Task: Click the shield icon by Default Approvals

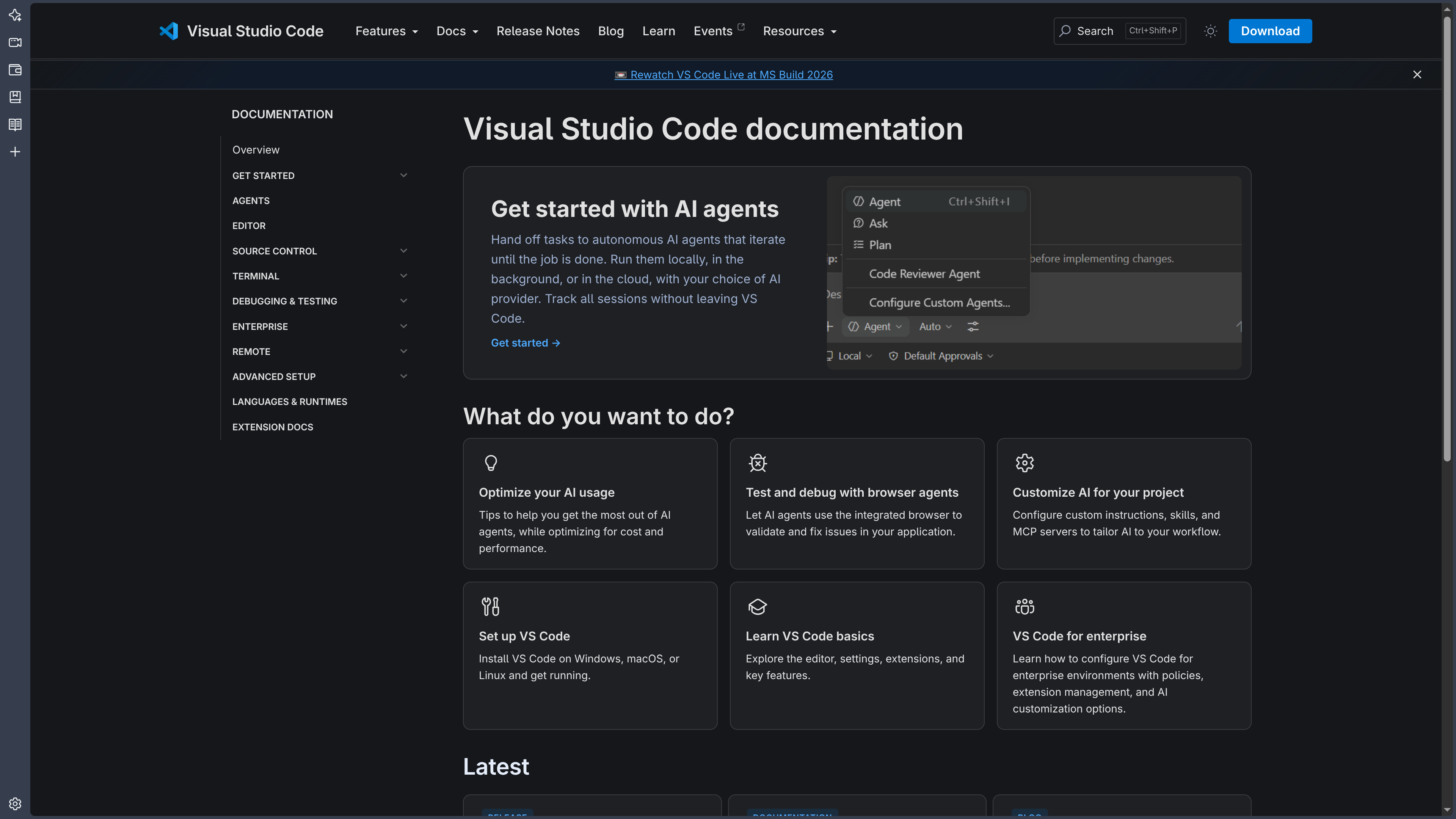Action: (x=893, y=356)
